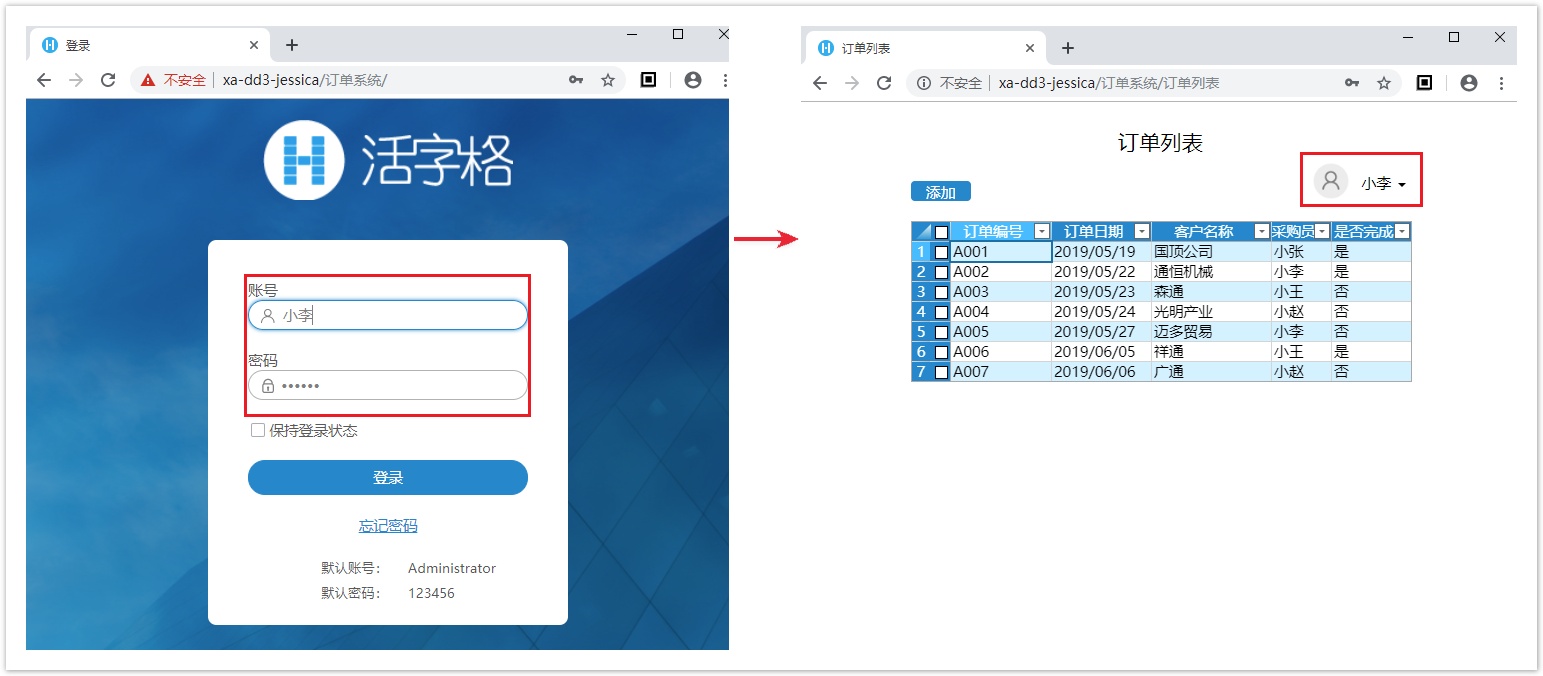Tick the 保持登录状态 checkbox
Viewport: 1543px width, 676px height.
258,430
